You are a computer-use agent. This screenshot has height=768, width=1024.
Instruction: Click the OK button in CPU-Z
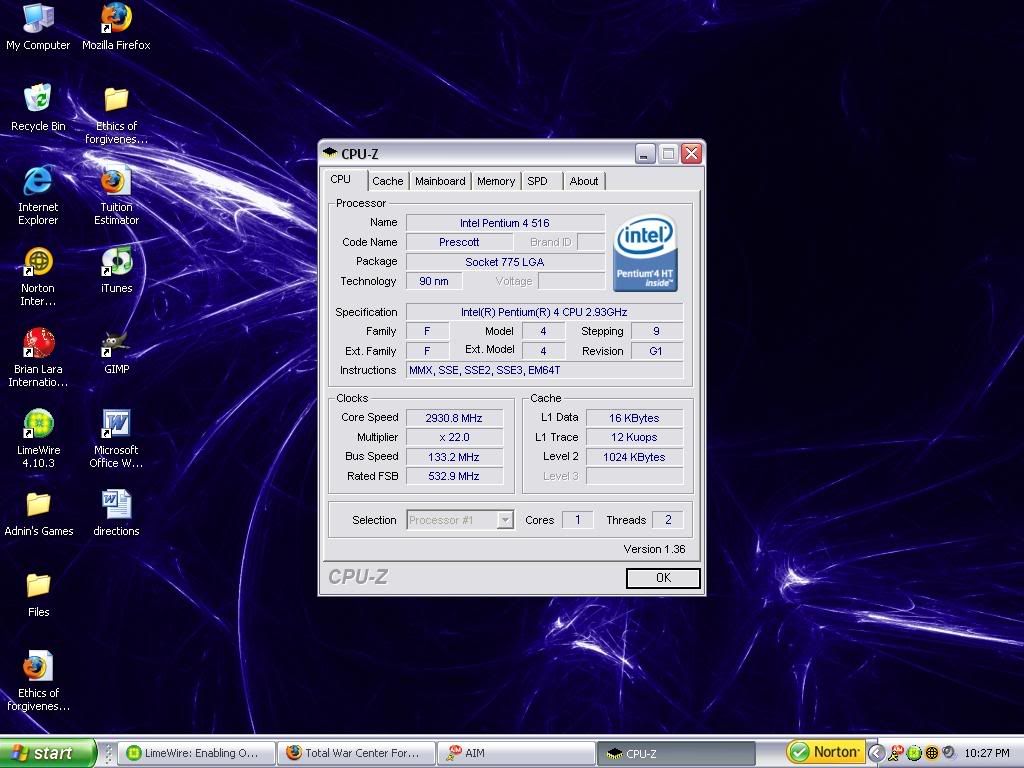(663, 578)
